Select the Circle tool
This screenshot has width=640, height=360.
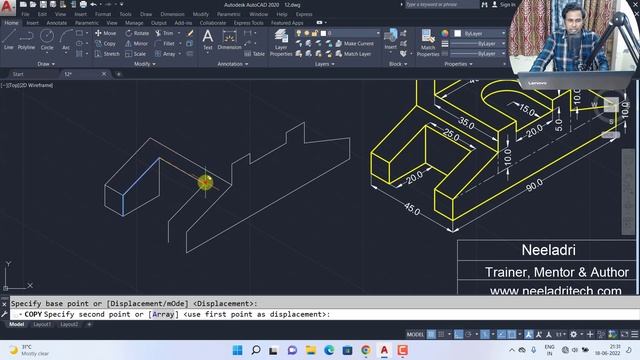[x=47, y=40]
